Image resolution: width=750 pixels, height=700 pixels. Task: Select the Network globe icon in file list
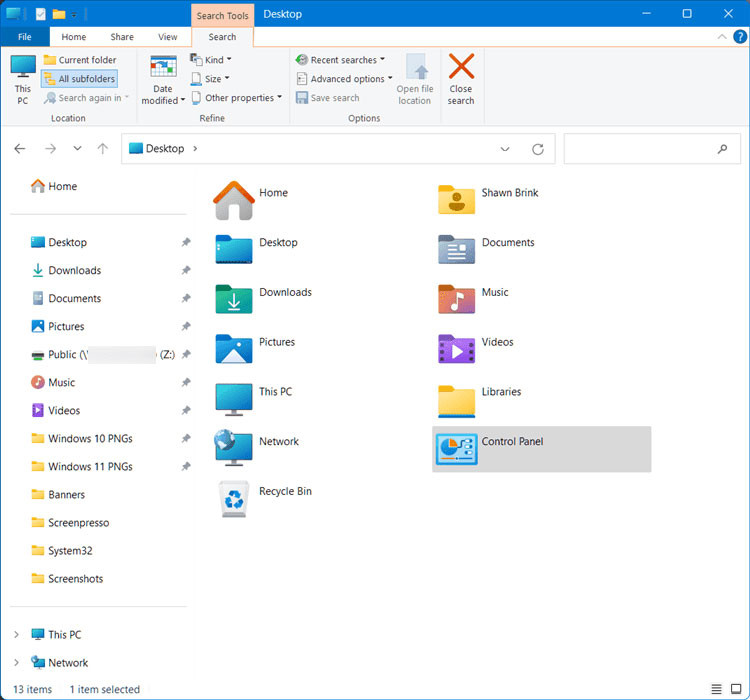233,448
